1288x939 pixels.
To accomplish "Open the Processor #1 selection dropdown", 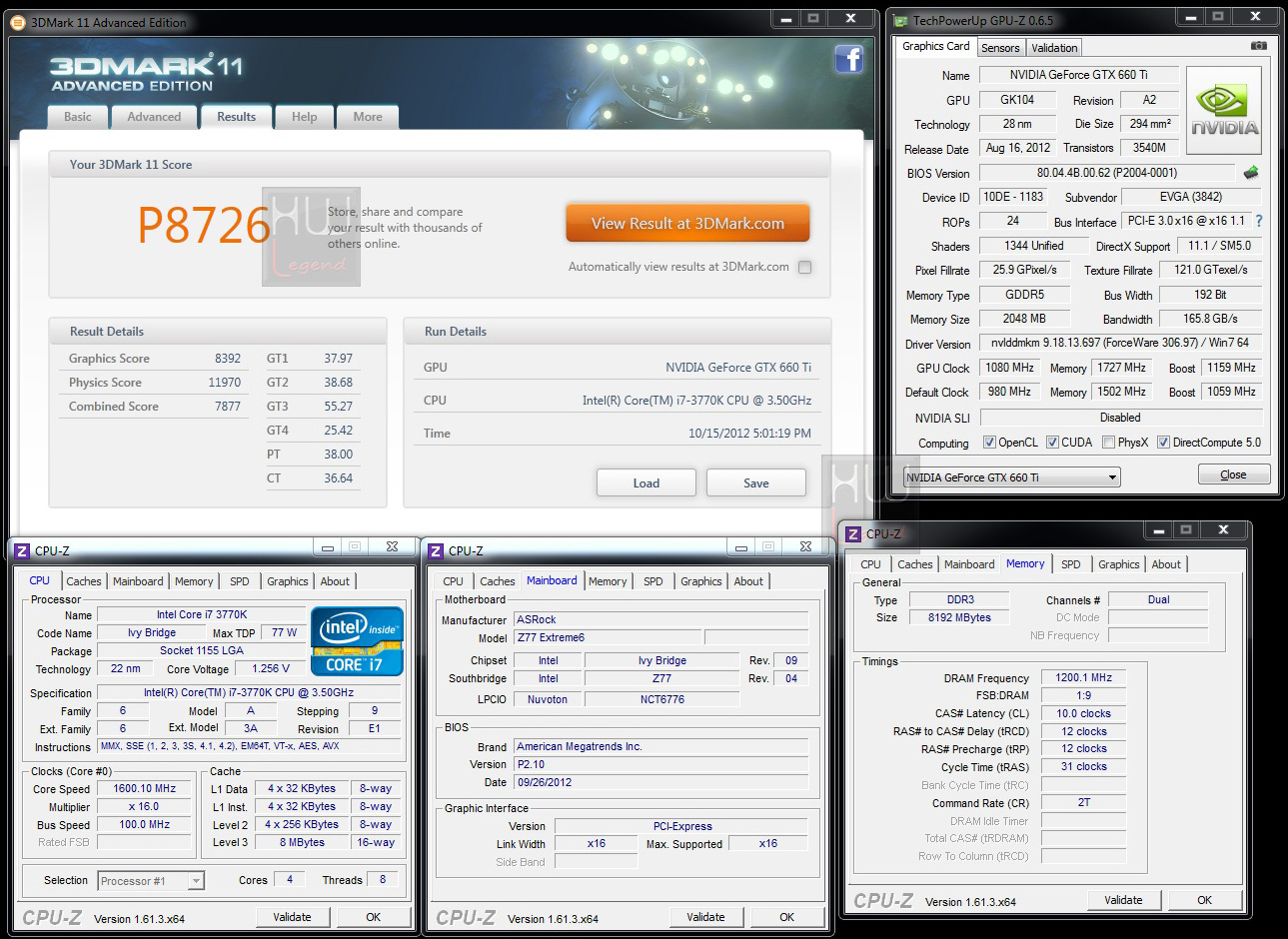I will [x=151, y=881].
